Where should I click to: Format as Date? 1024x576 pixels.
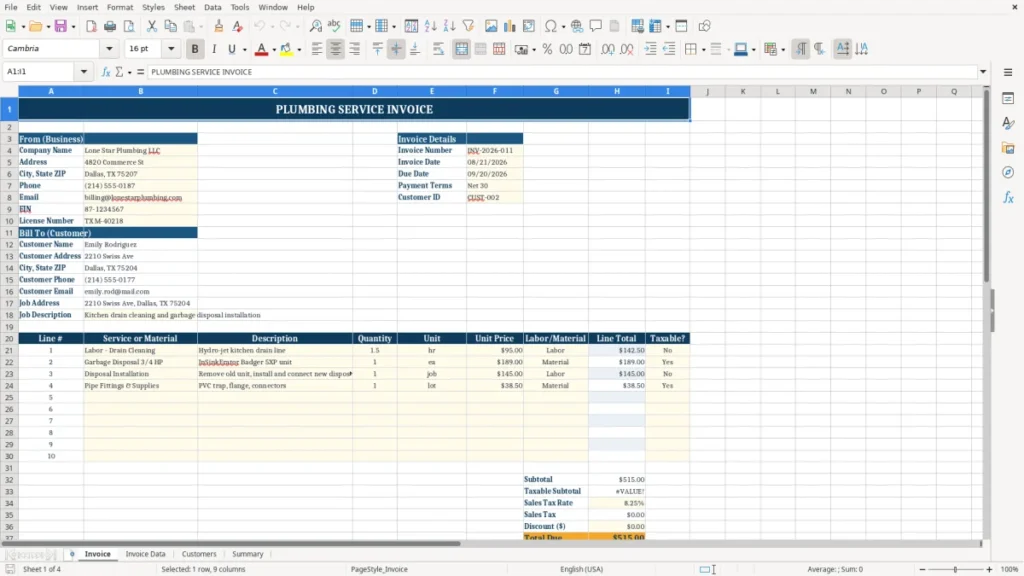[585, 49]
